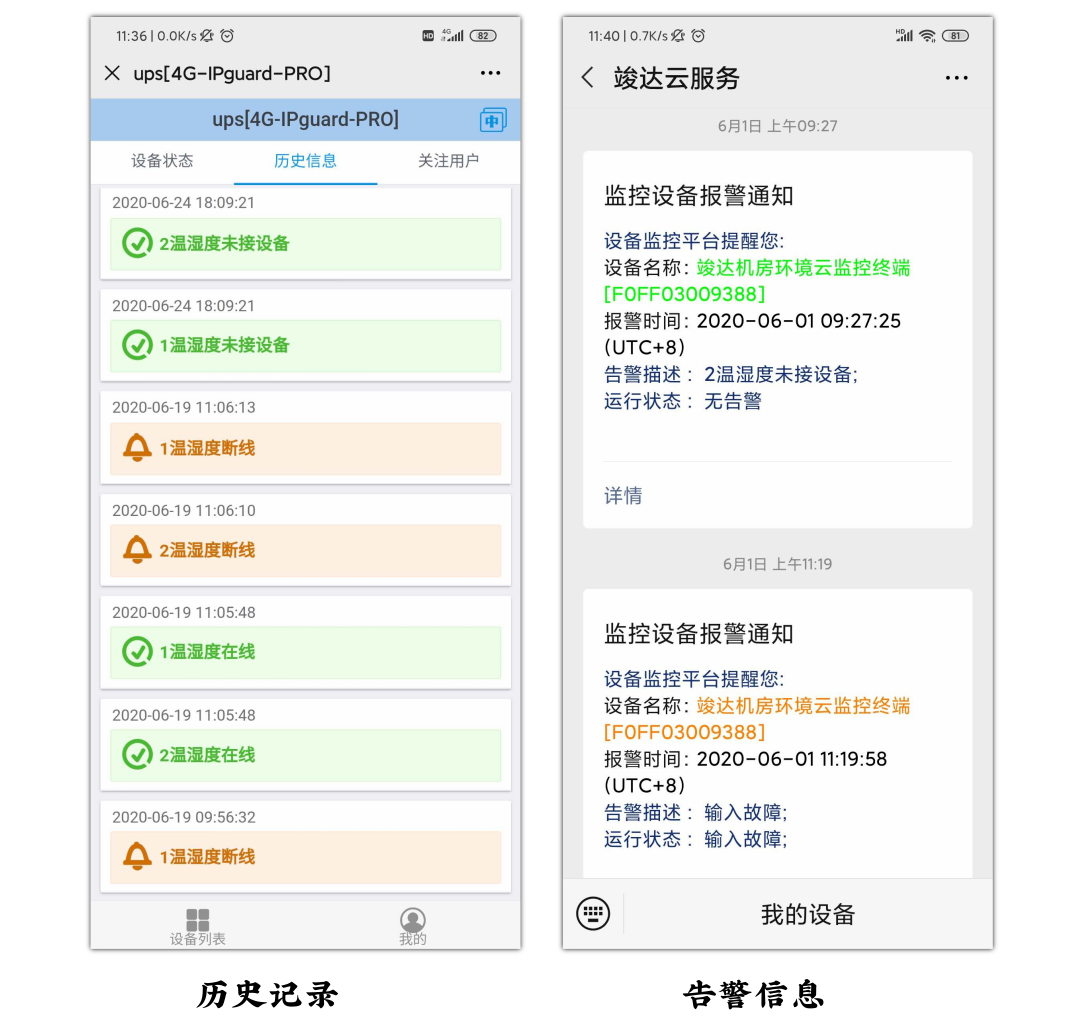The height and width of the screenshot is (1021, 1090).
Task: Tap the keyboard icon beside 我的设备
Action: pos(593,913)
